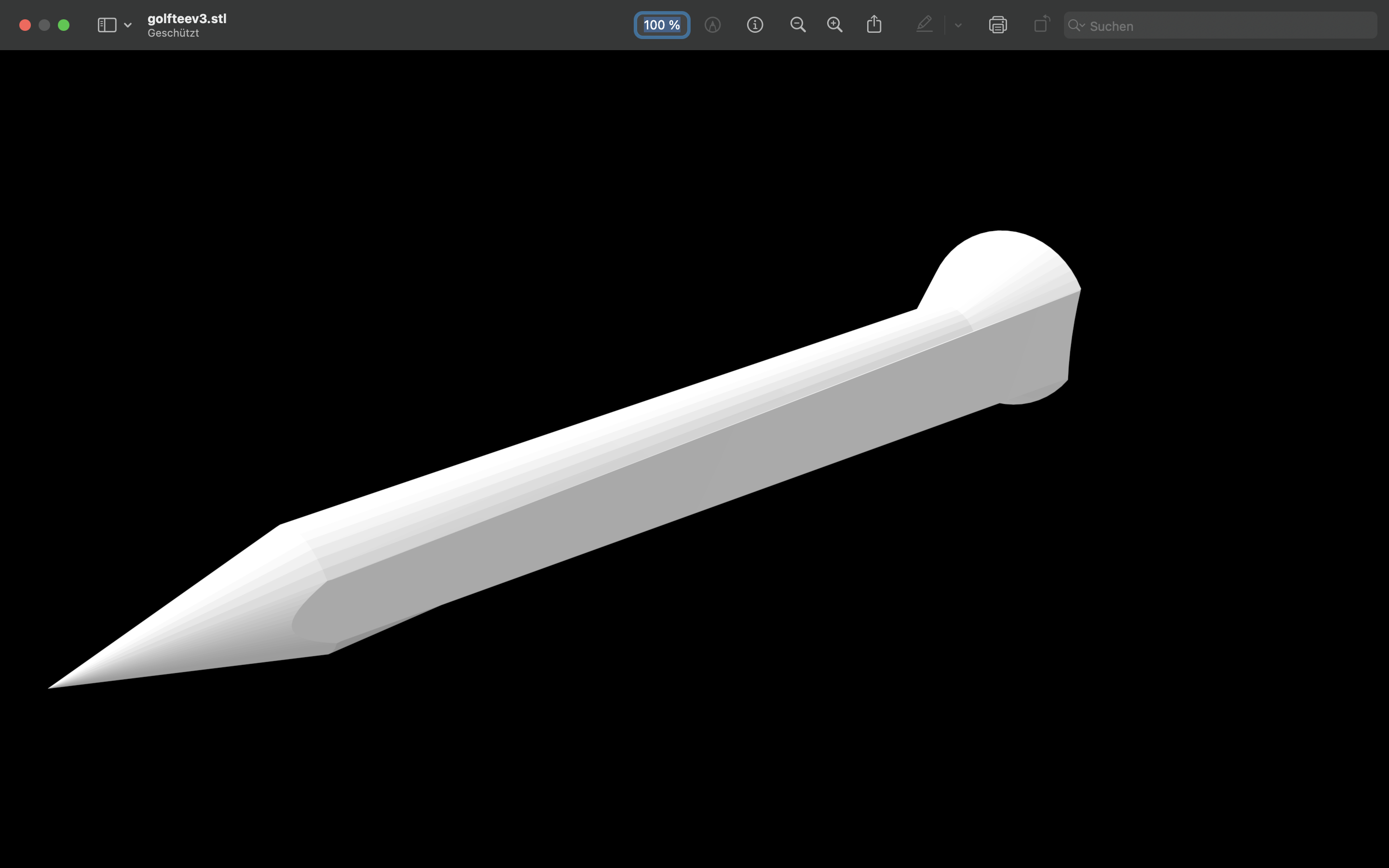Click the golfteev3.stl document title
The height and width of the screenshot is (868, 1389).
[187, 18]
